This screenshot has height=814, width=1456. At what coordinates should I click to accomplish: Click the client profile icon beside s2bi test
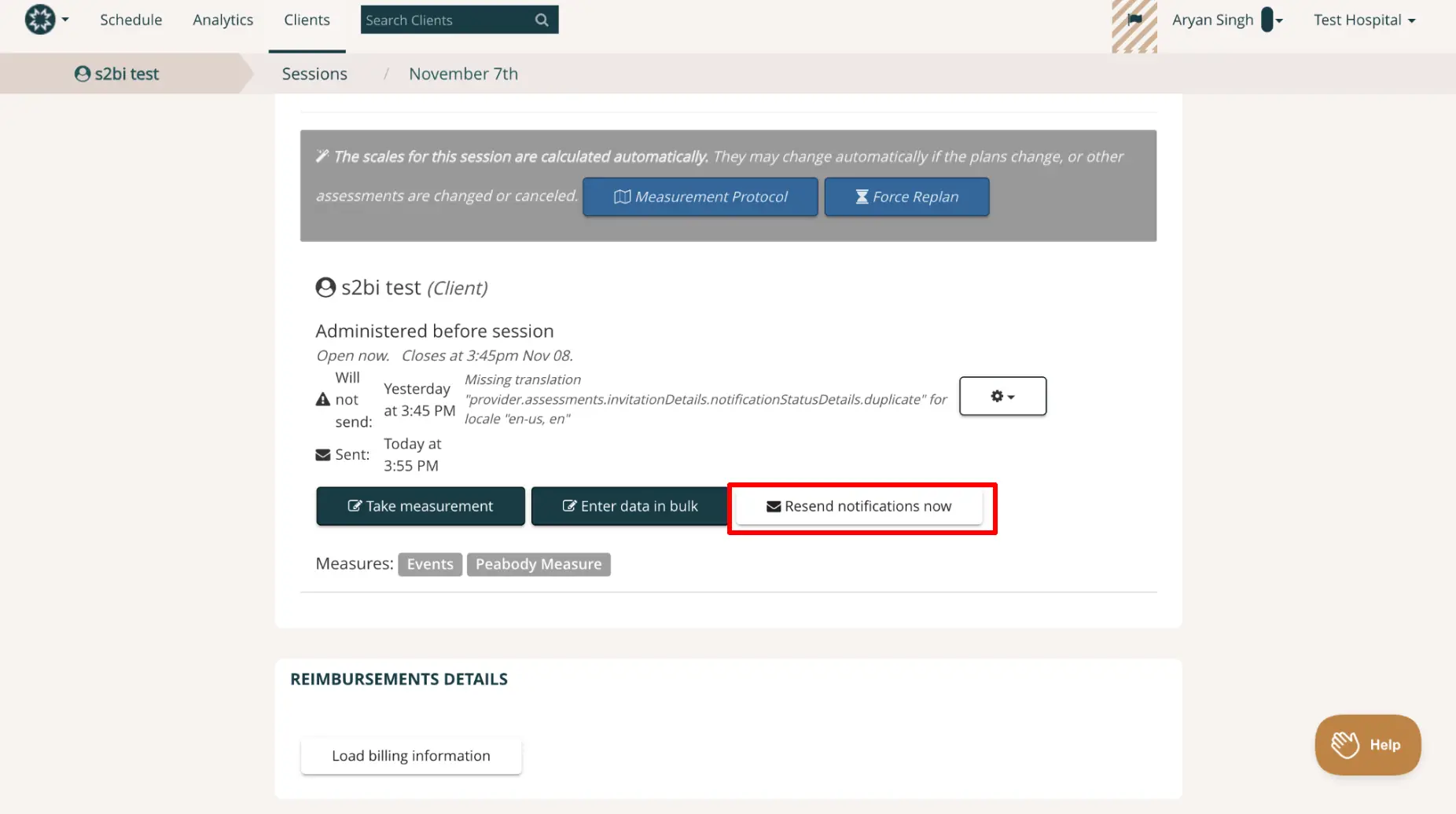pos(325,287)
